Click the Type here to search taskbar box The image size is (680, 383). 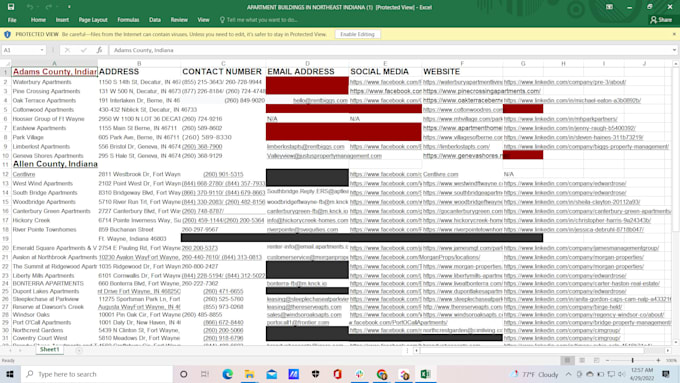[97, 374]
